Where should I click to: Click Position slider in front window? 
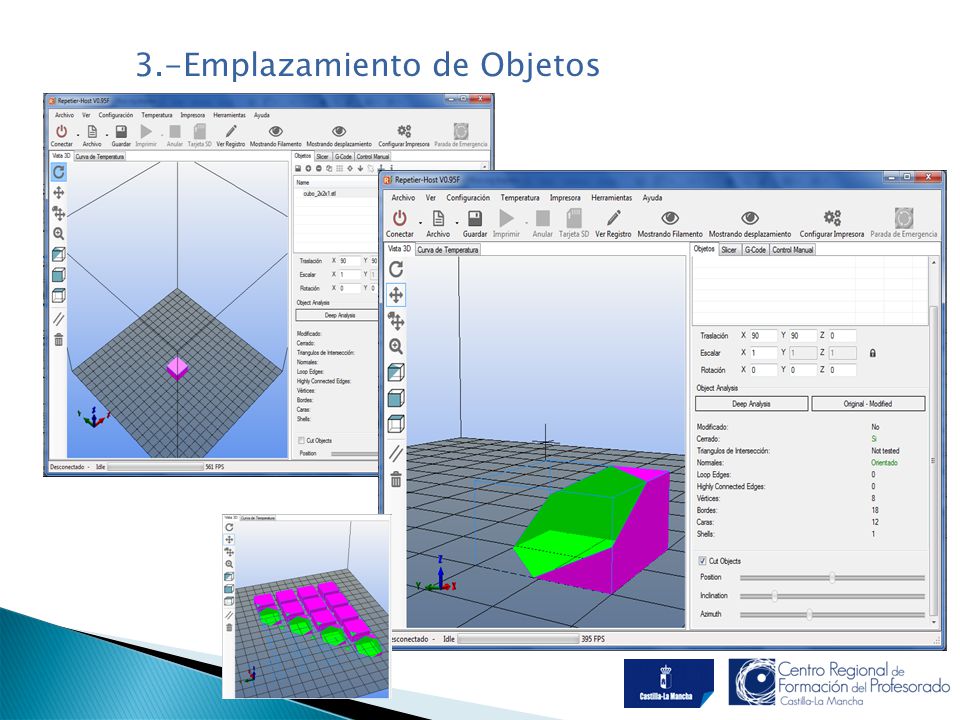pos(832,577)
